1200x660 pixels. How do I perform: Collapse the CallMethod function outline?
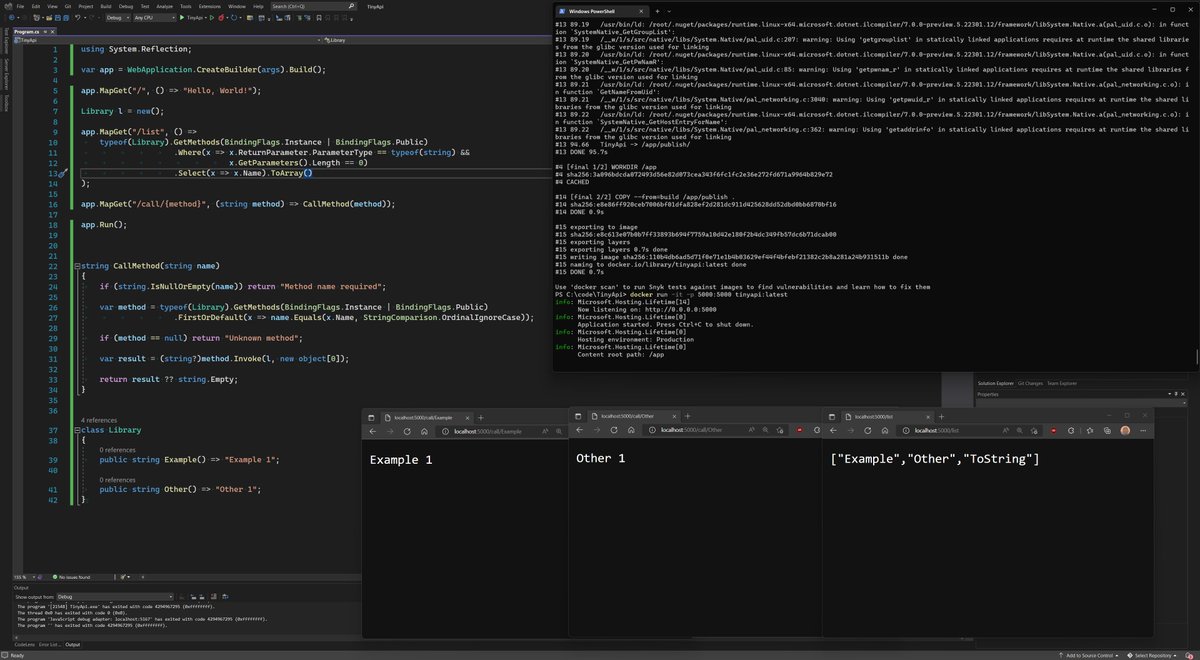coord(77,266)
